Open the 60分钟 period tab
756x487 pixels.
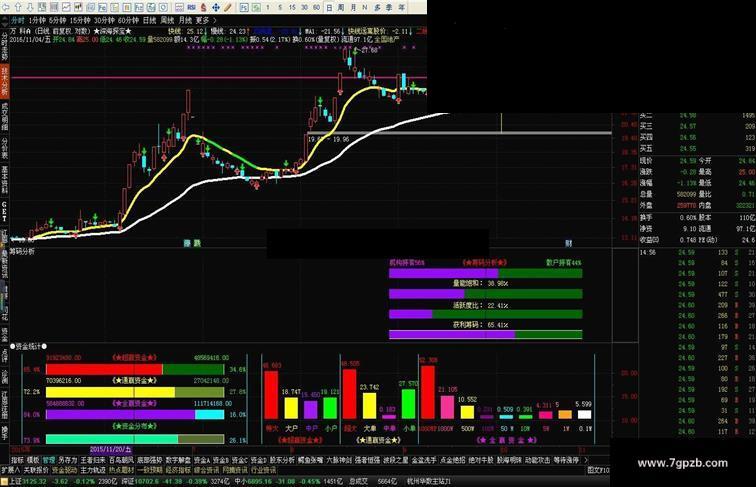click(128, 20)
